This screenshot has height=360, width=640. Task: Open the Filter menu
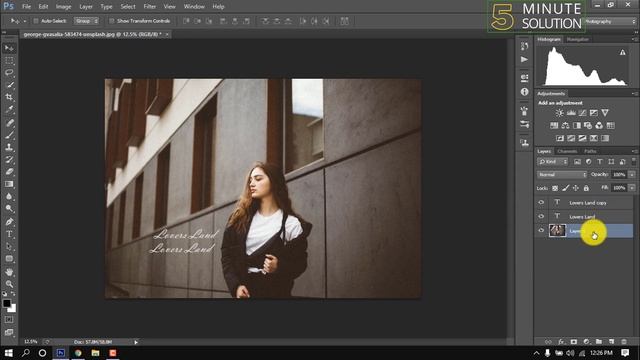149,7
